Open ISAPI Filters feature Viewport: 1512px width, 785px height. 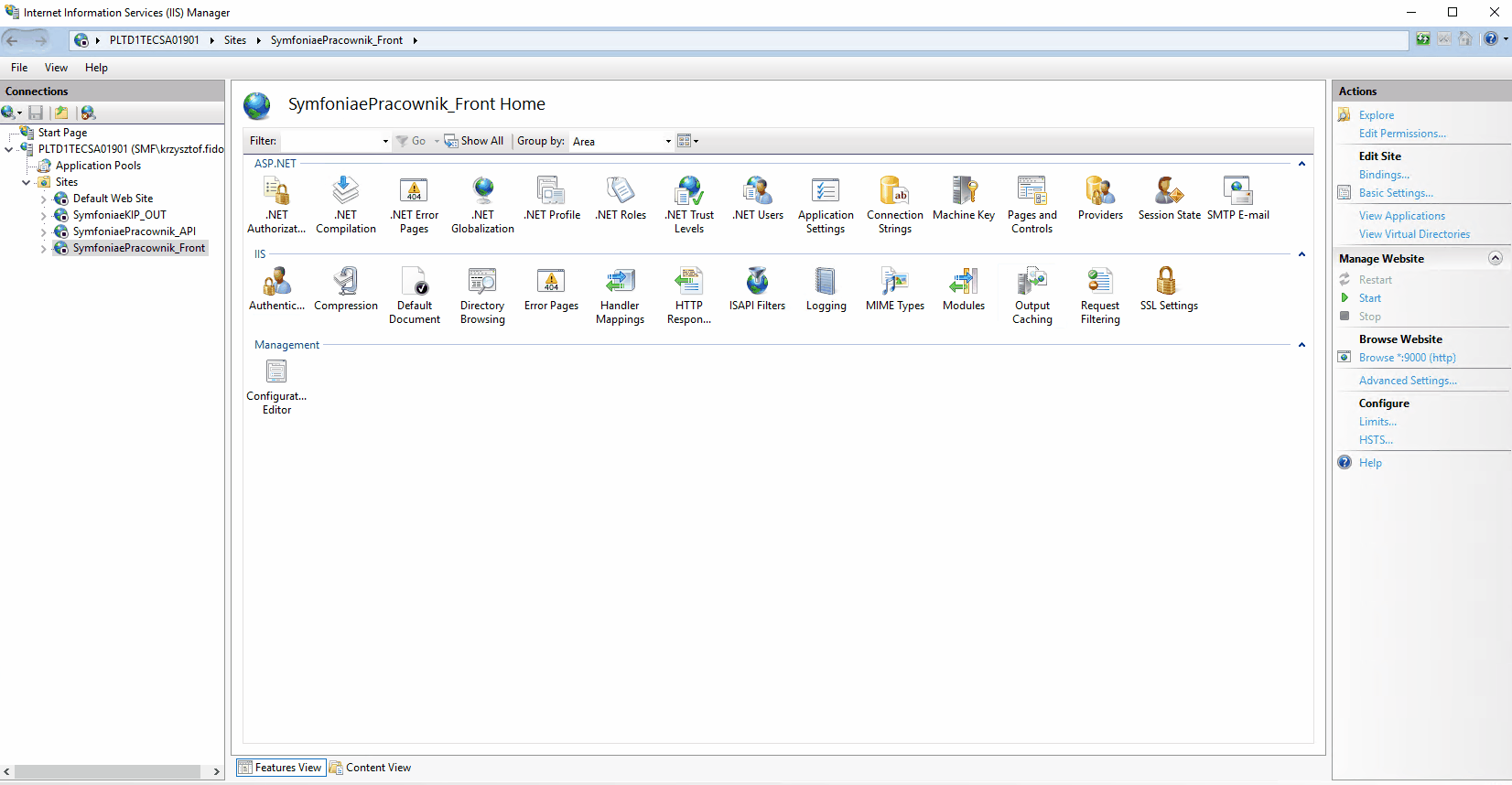click(757, 289)
